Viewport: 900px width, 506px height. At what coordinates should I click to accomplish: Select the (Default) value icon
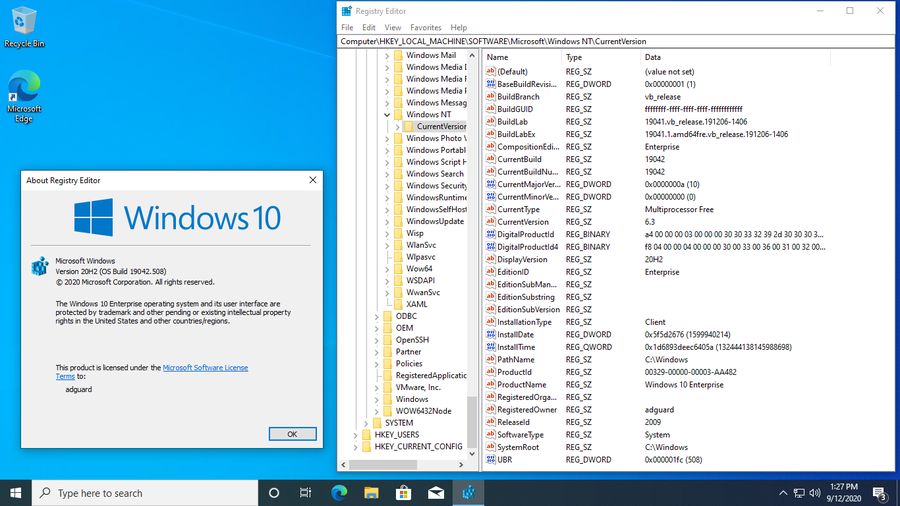tap(490, 72)
